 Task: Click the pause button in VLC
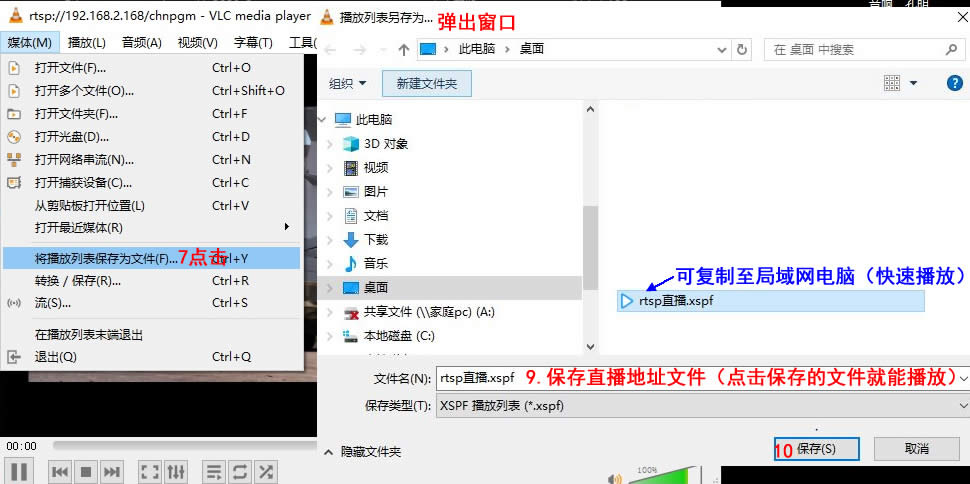[x=19, y=472]
